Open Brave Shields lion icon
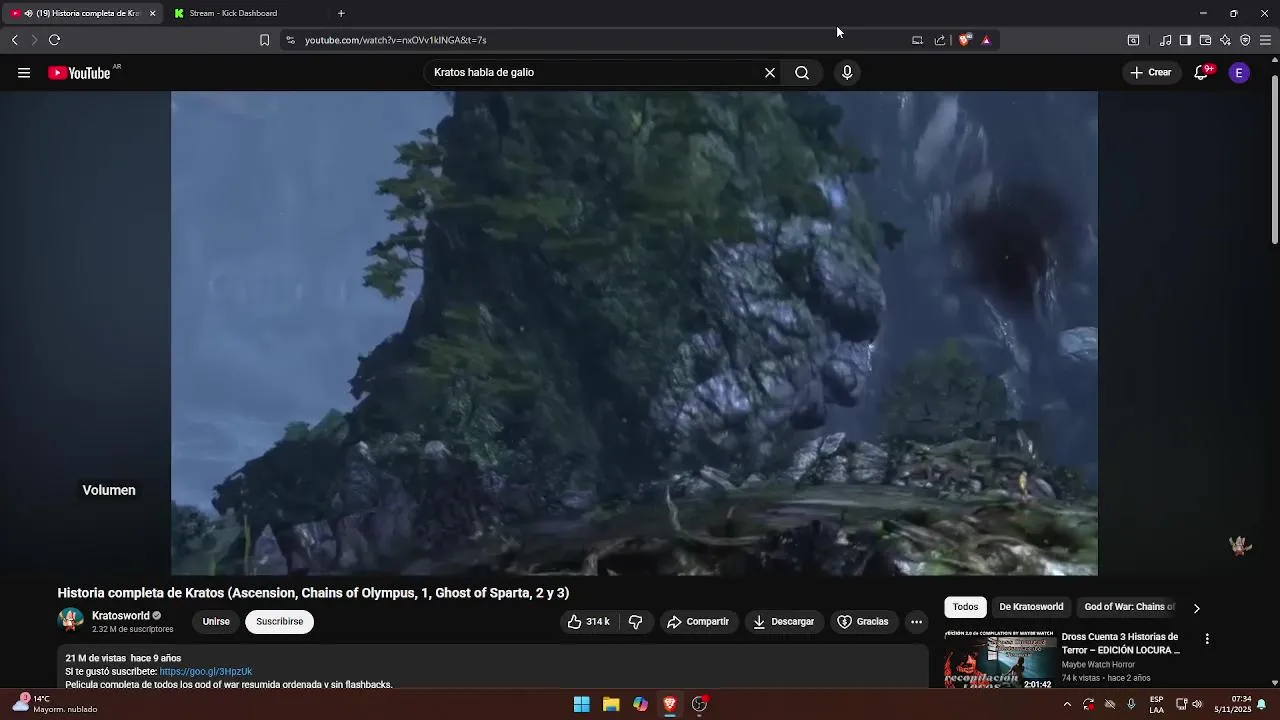 (964, 40)
